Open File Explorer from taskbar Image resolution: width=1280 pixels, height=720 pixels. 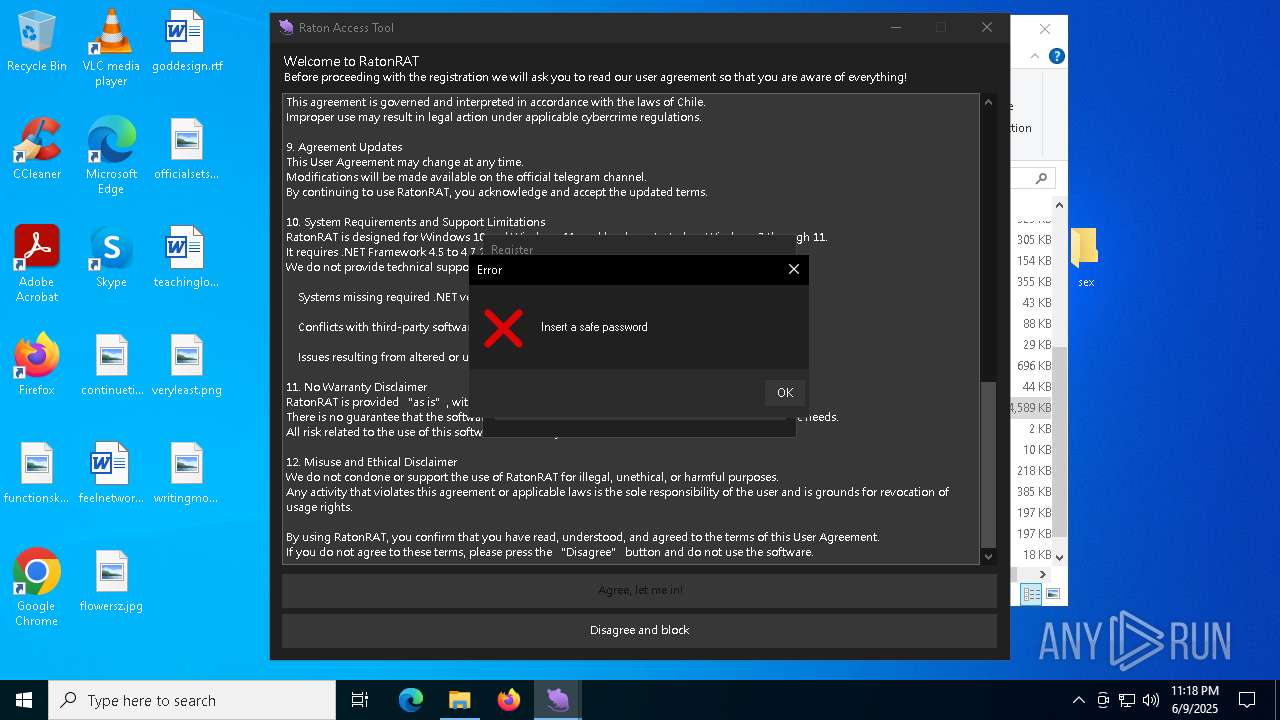coord(460,700)
